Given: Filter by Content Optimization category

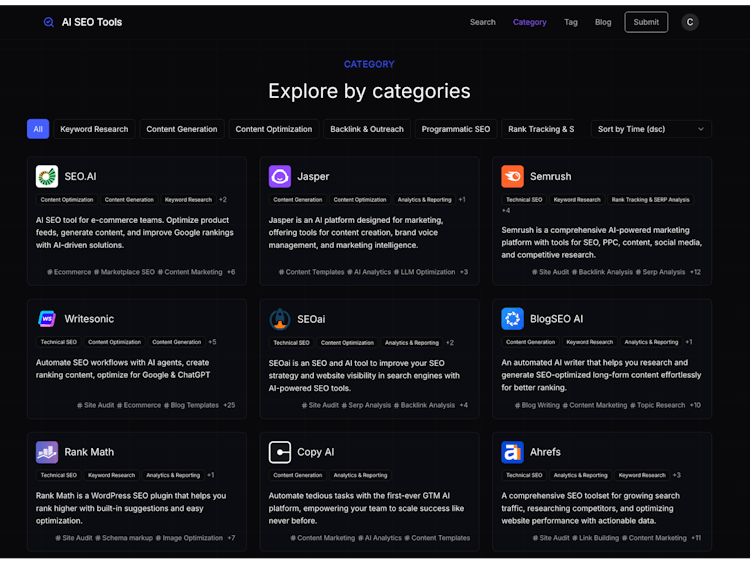Looking at the screenshot, I should click(x=274, y=129).
